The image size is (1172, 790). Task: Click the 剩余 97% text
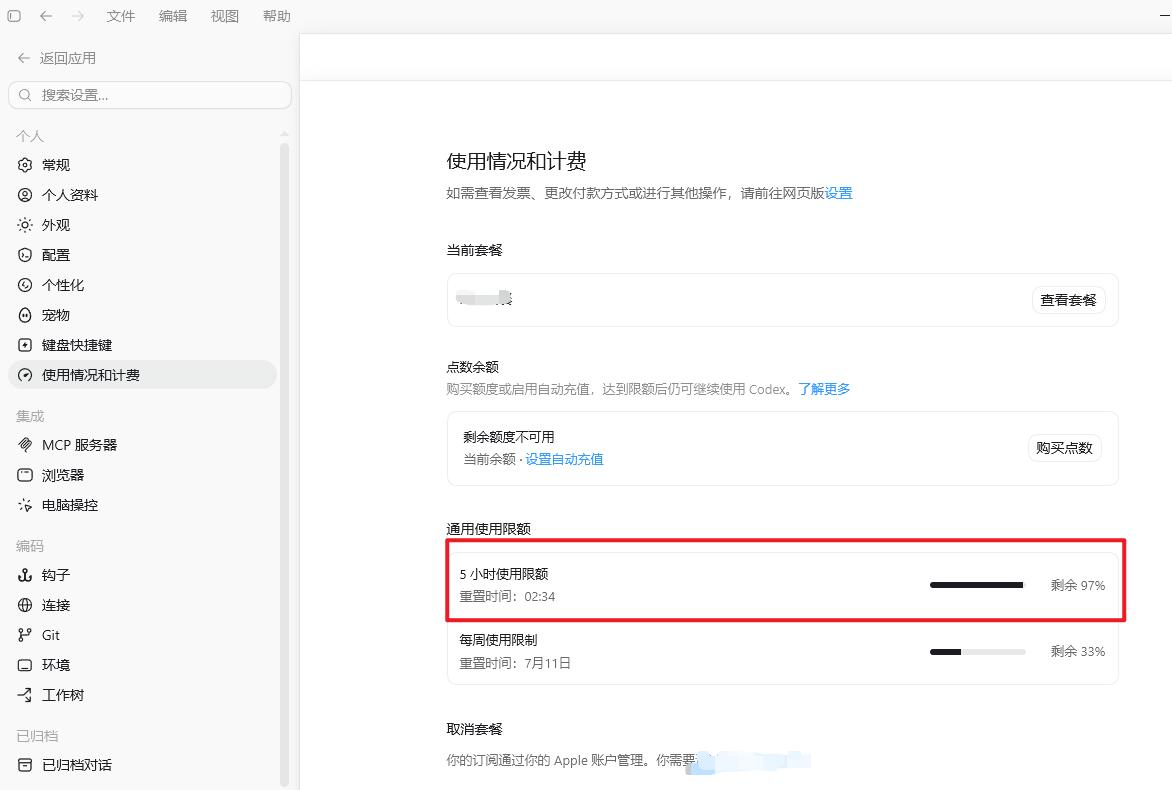[1077, 585]
